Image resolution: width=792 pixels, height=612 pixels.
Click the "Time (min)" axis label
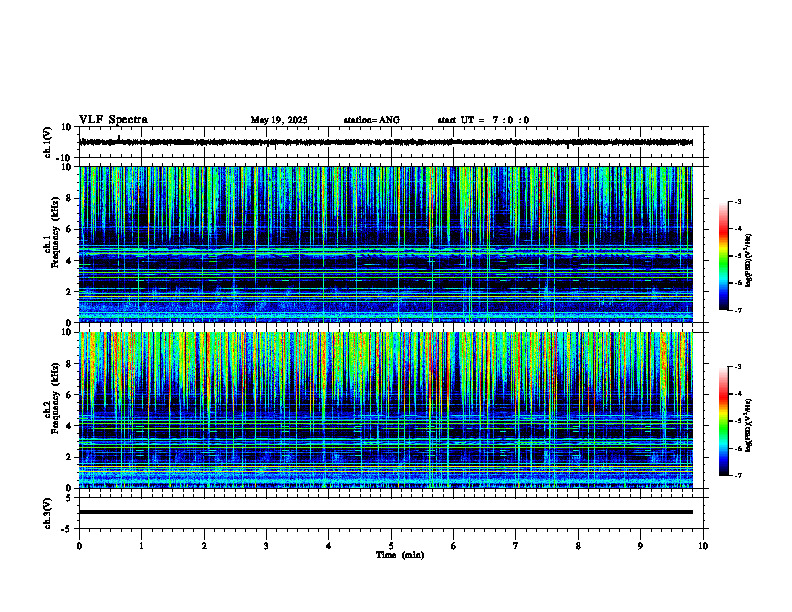click(x=400, y=555)
